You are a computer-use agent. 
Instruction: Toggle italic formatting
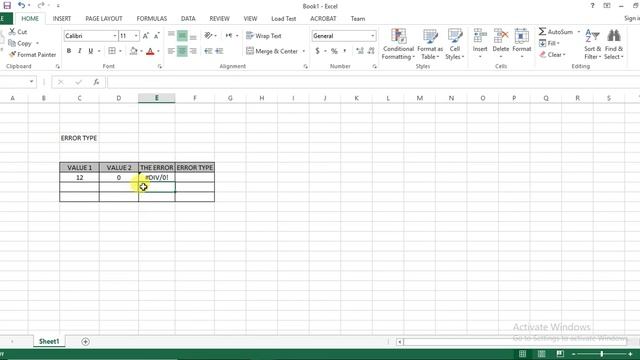pos(80,51)
